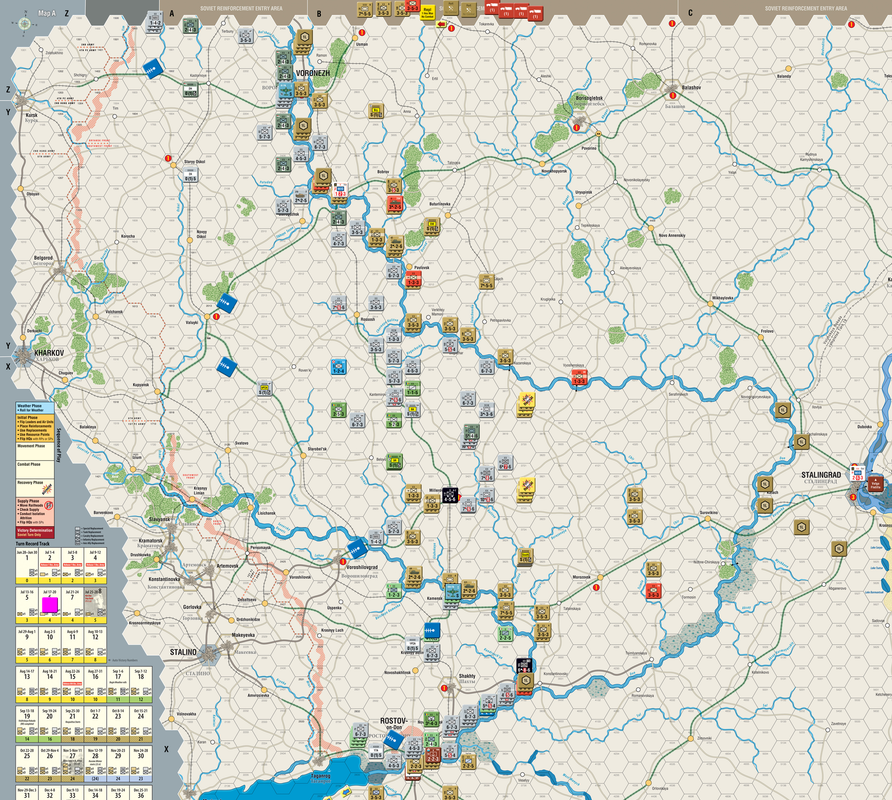Screen dimensions: 892x800
Task: Click the Movement Phase box
Action: click(x=35, y=452)
